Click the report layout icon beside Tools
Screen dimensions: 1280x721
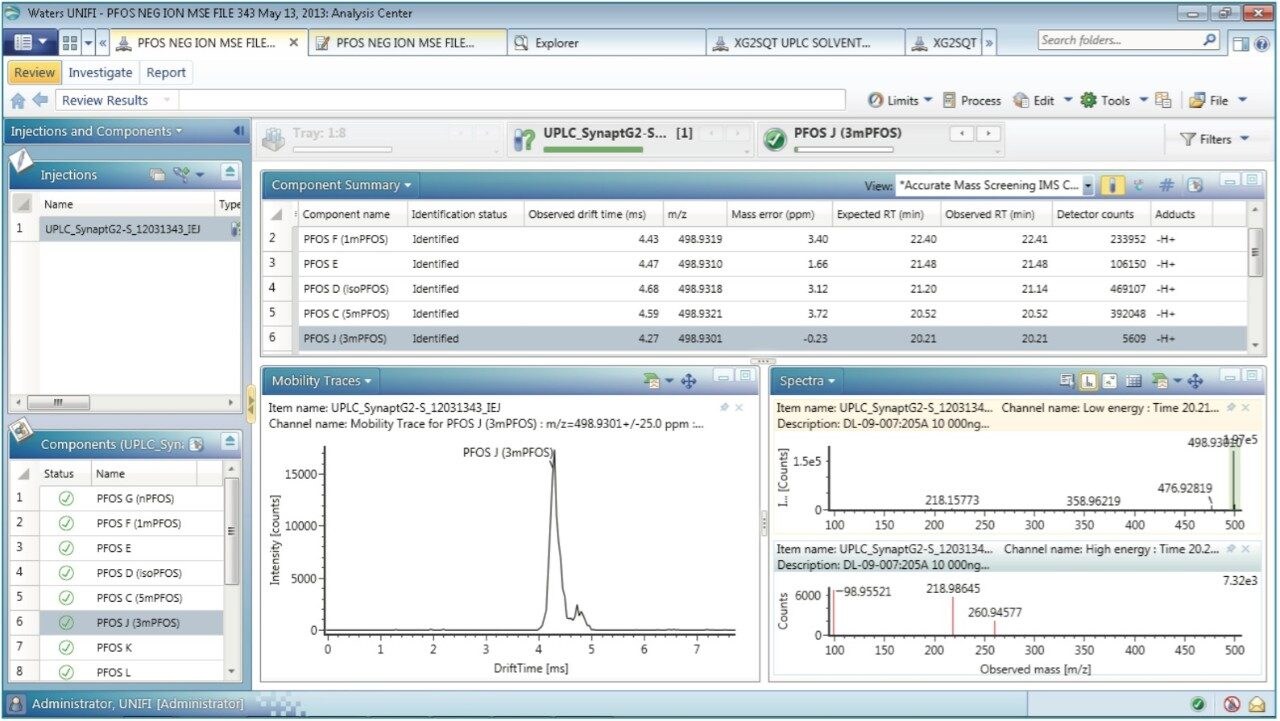click(x=1163, y=100)
